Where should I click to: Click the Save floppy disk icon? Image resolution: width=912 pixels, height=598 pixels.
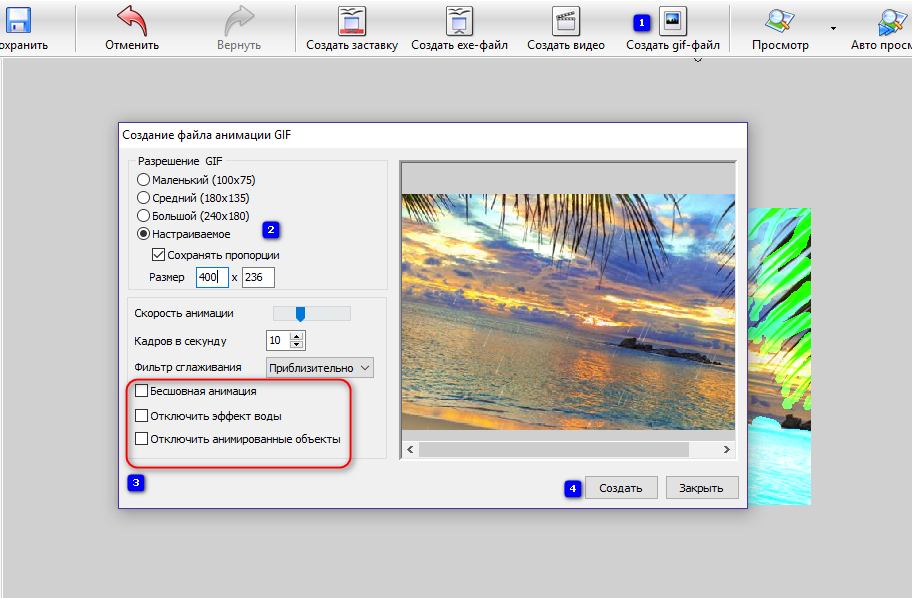18,20
